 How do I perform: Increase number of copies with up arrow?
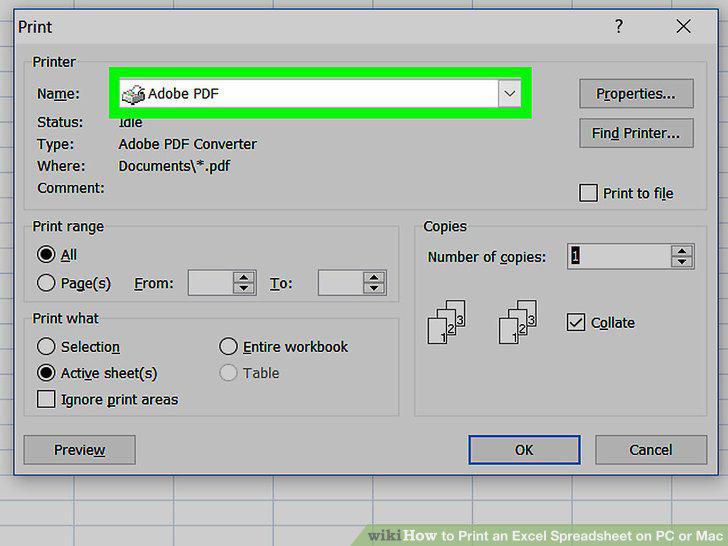[682, 251]
